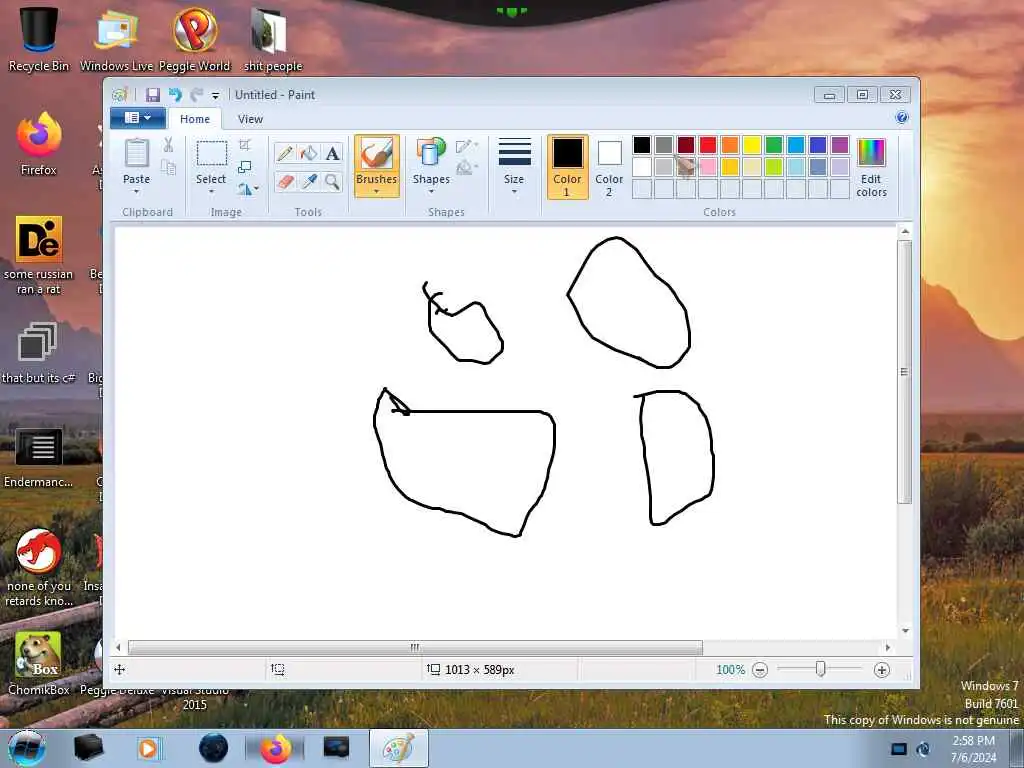Select the Color picker eyedropper tool
The width and height of the screenshot is (1024, 768).
point(309,181)
